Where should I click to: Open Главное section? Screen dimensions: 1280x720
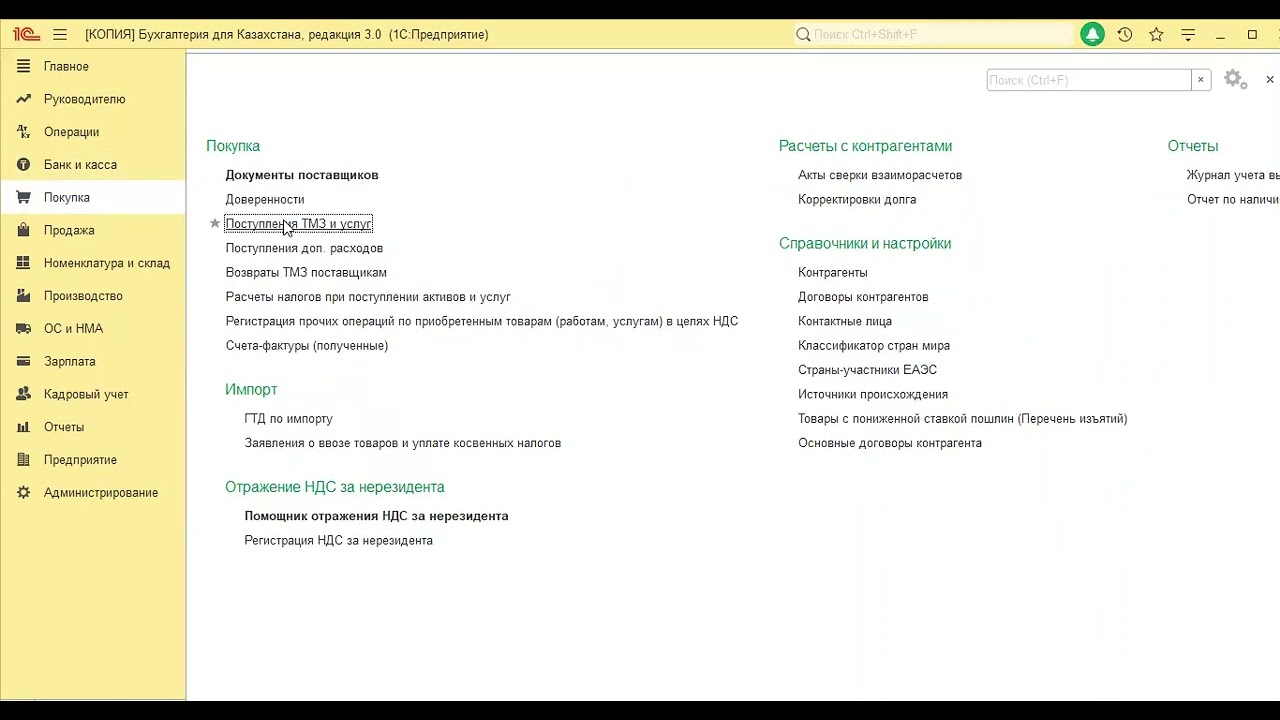pos(66,66)
